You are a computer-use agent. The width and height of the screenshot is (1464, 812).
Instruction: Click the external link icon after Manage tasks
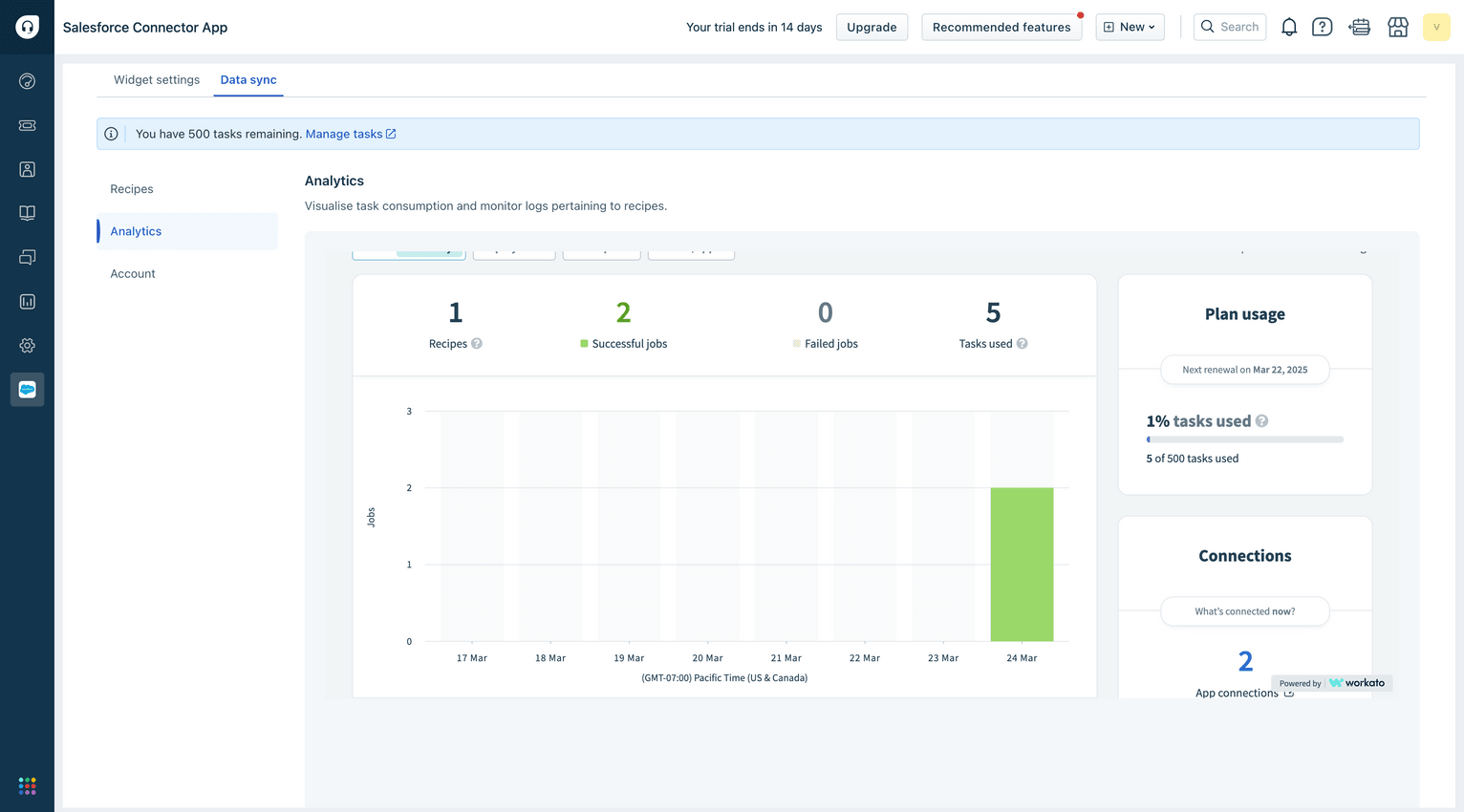391,134
